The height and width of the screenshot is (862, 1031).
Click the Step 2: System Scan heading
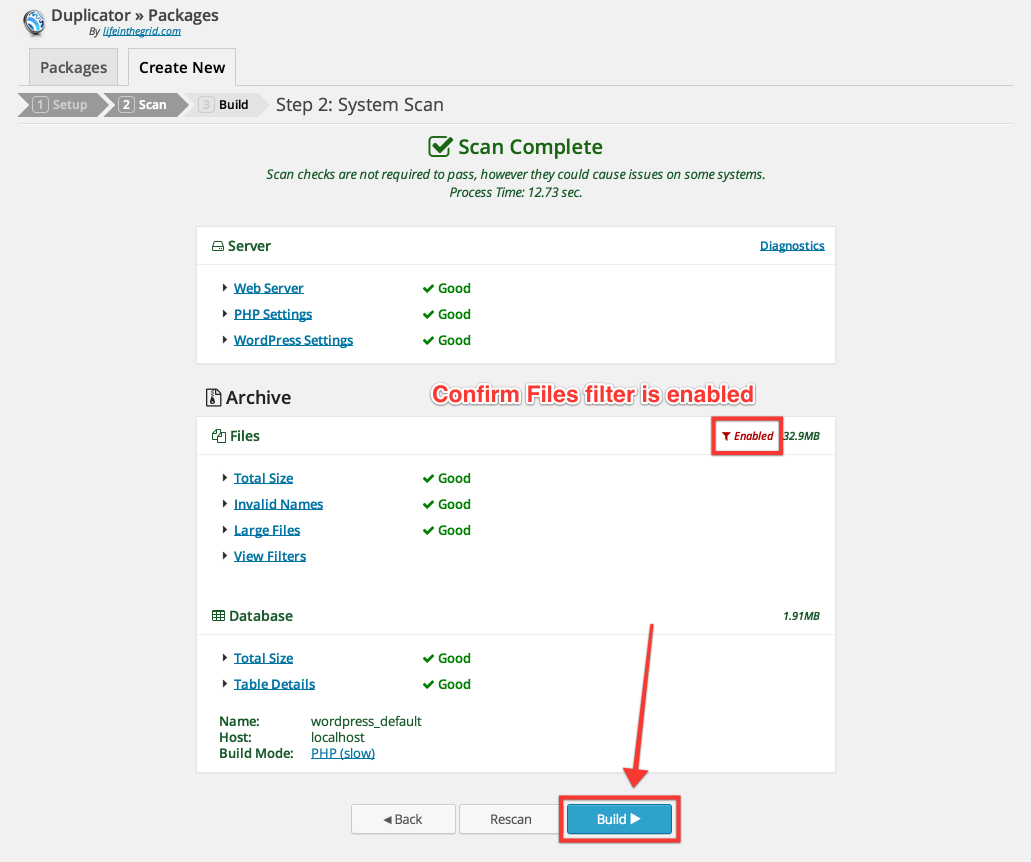tap(360, 105)
